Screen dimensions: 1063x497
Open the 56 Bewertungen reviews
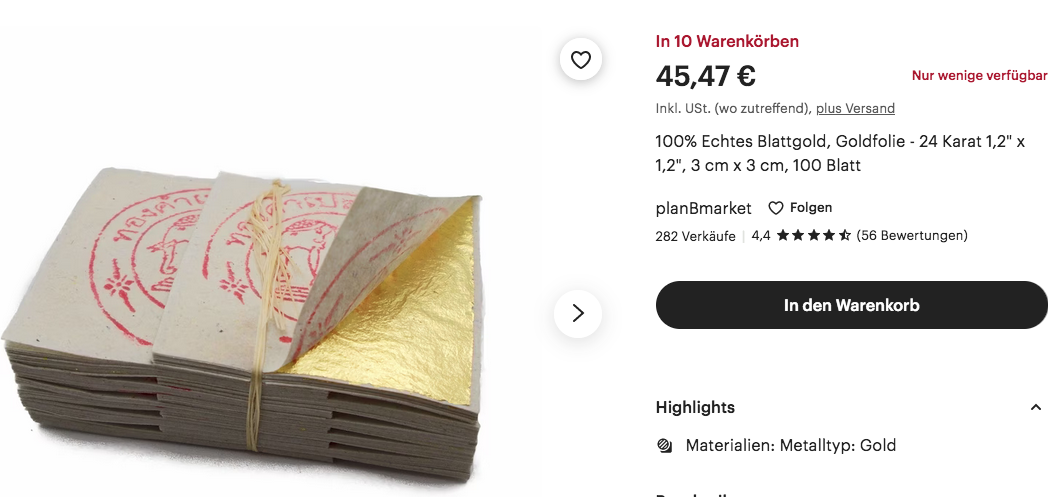912,235
